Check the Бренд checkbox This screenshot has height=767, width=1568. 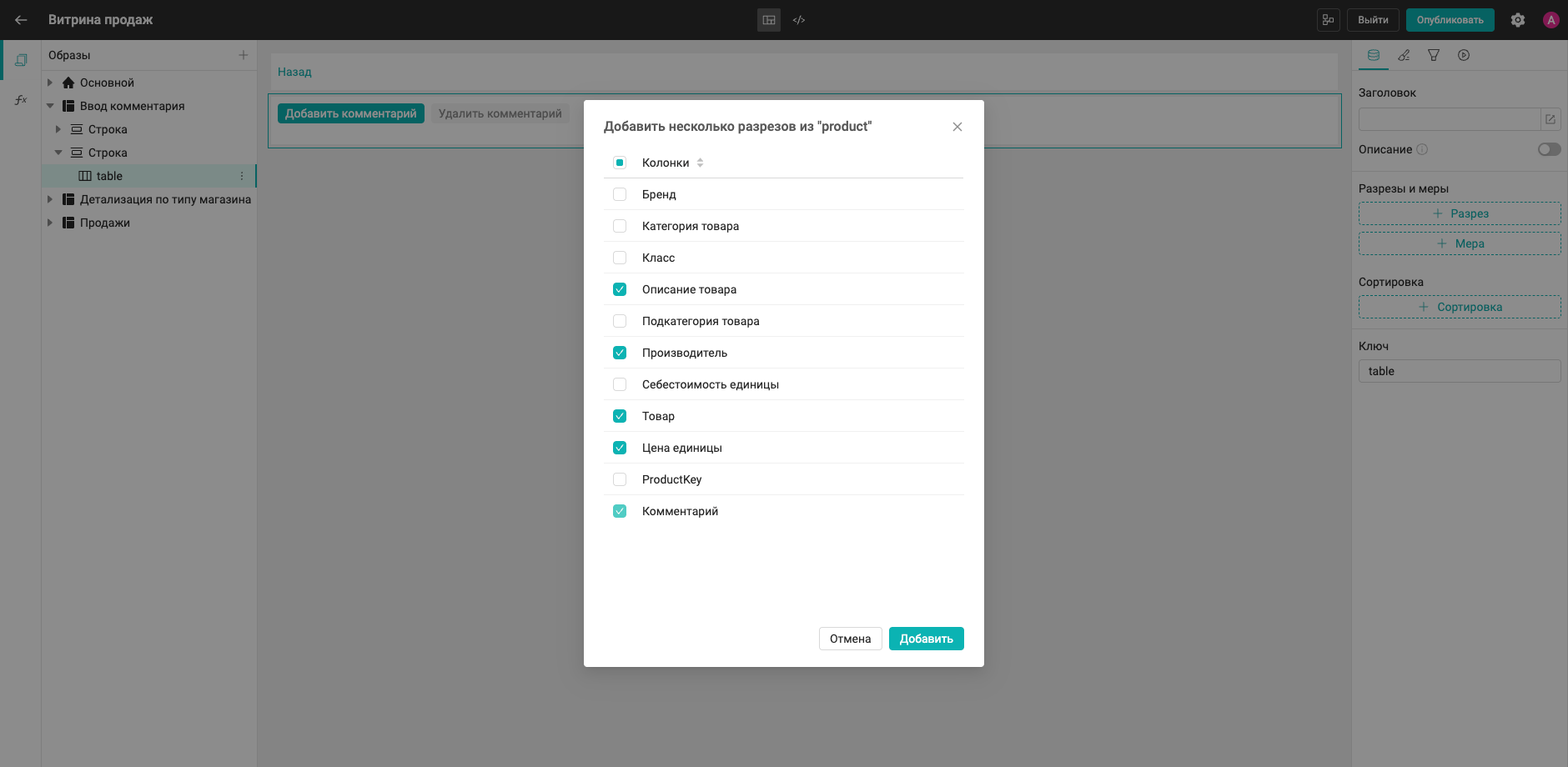coord(620,194)
